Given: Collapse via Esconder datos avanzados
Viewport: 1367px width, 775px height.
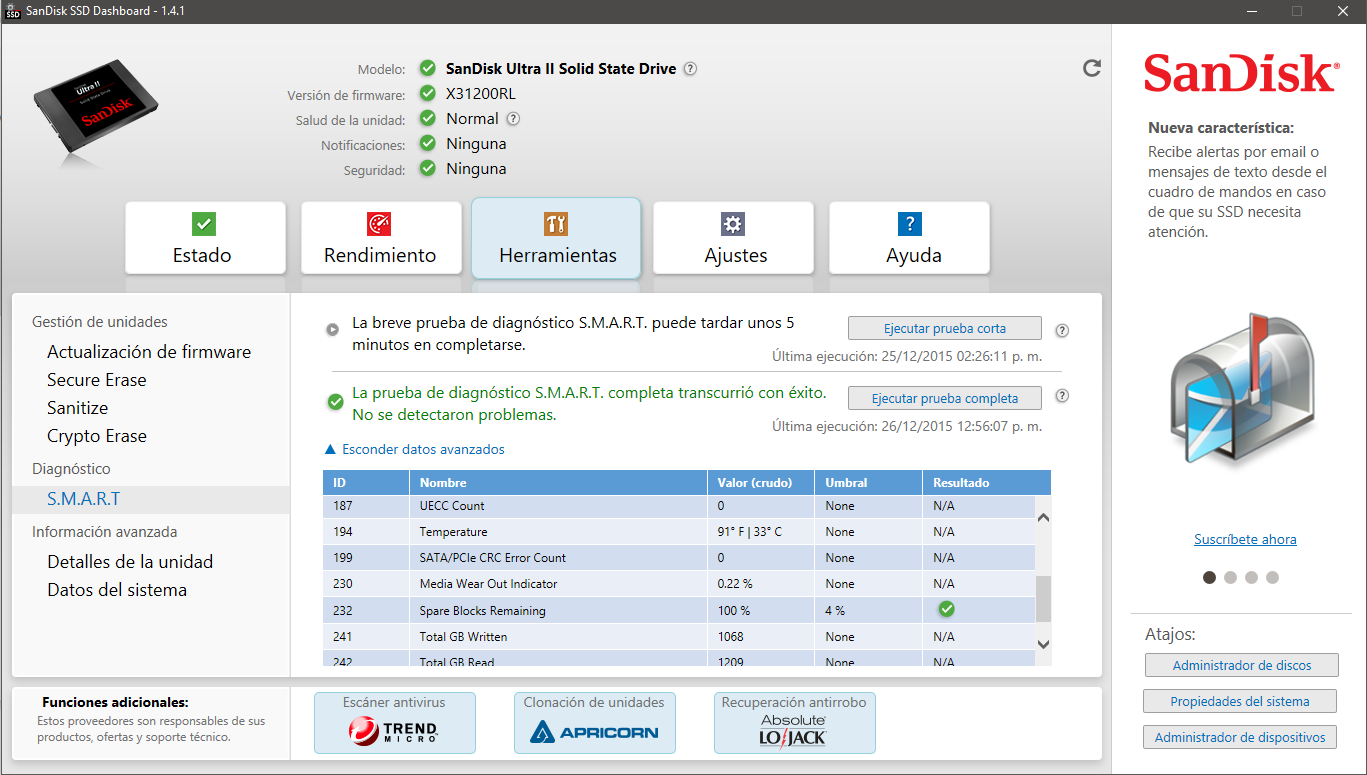Looking at the screenshot, I should click(x=415, y=450).
